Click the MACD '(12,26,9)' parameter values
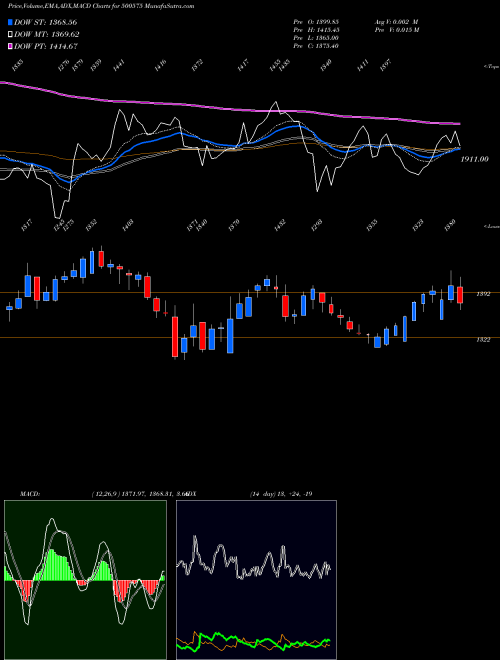This screenshot has height=660, width=500. [139, 494]
